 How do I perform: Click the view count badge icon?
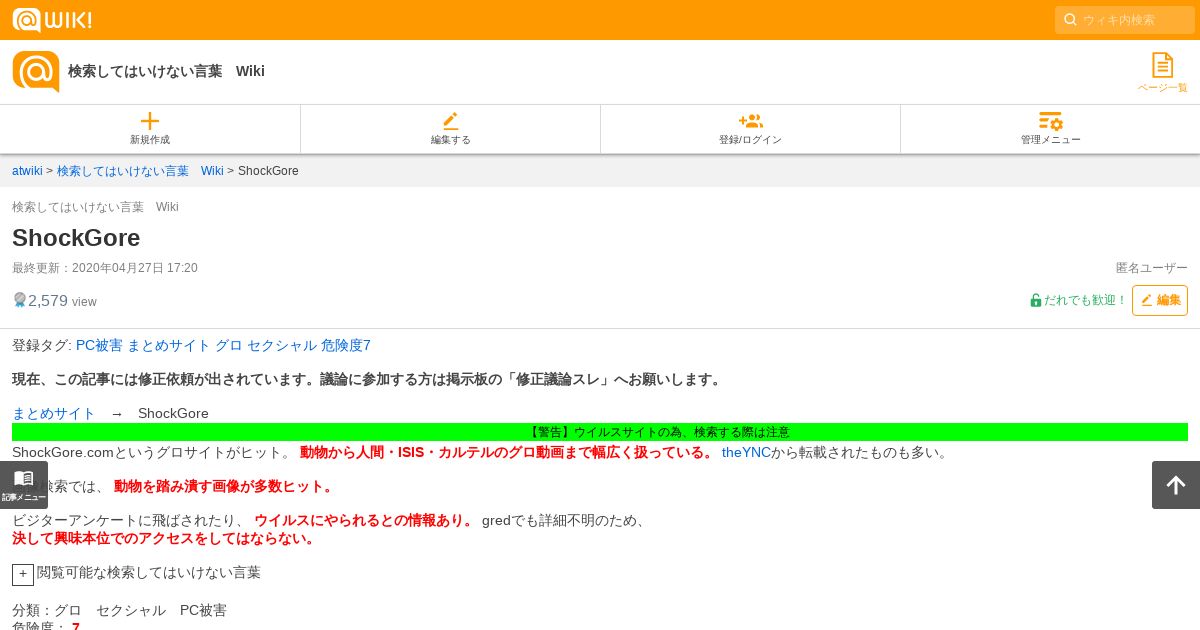19,300
